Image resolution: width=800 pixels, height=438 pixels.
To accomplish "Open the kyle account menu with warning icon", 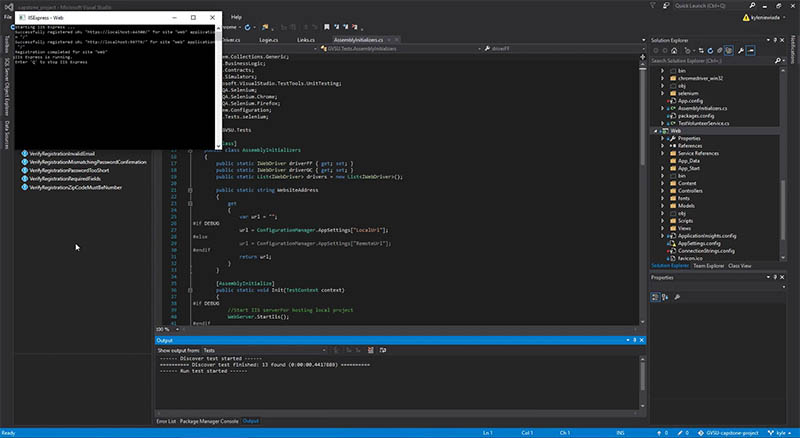I will (763, 17).
